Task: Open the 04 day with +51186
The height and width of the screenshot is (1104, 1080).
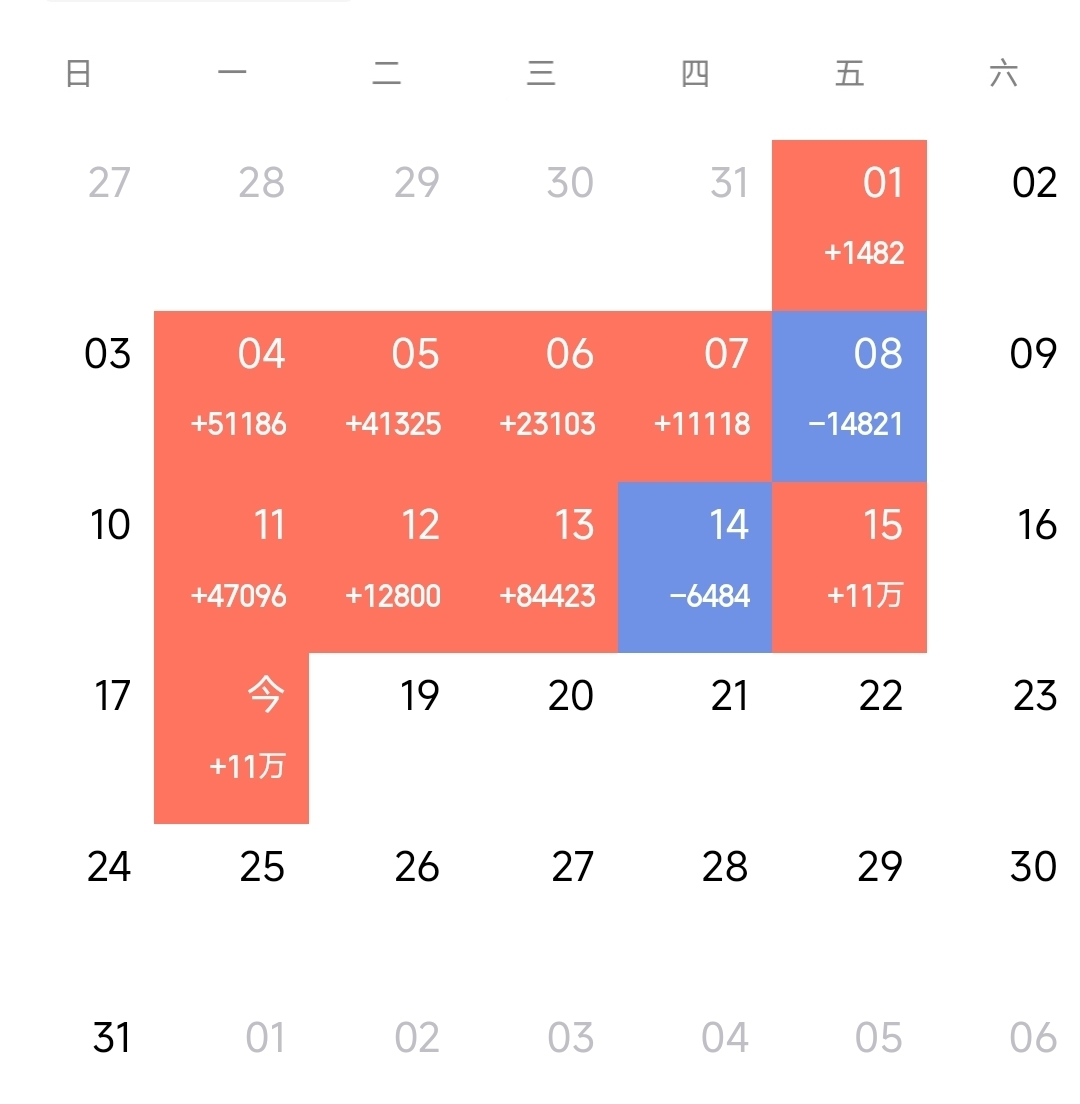Action: coord(232,396)
